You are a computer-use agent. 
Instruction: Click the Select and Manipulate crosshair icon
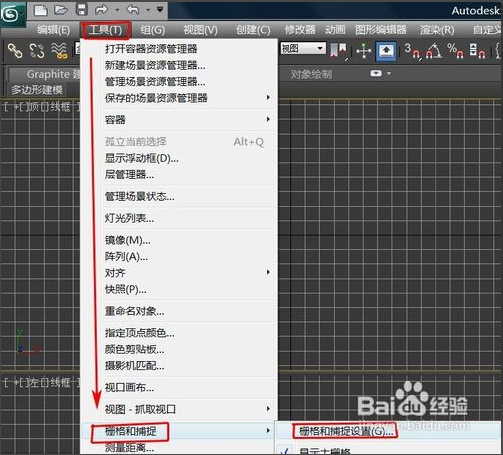coord(363,51)
